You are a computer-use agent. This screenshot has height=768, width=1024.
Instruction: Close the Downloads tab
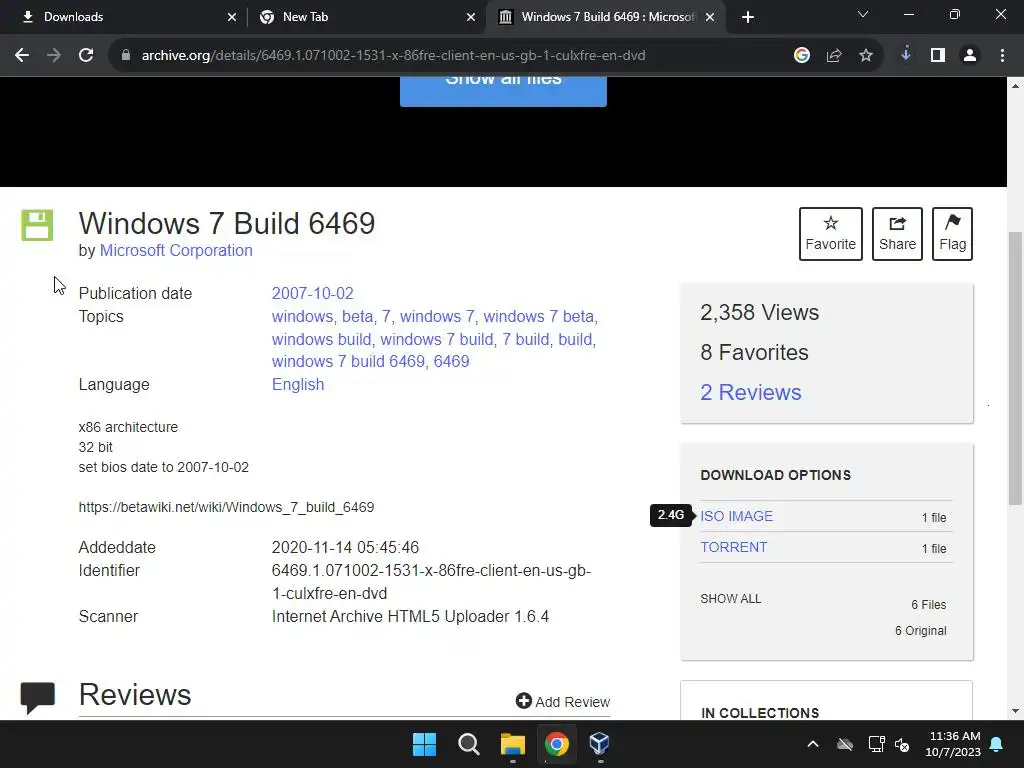(x=232, y=17)
